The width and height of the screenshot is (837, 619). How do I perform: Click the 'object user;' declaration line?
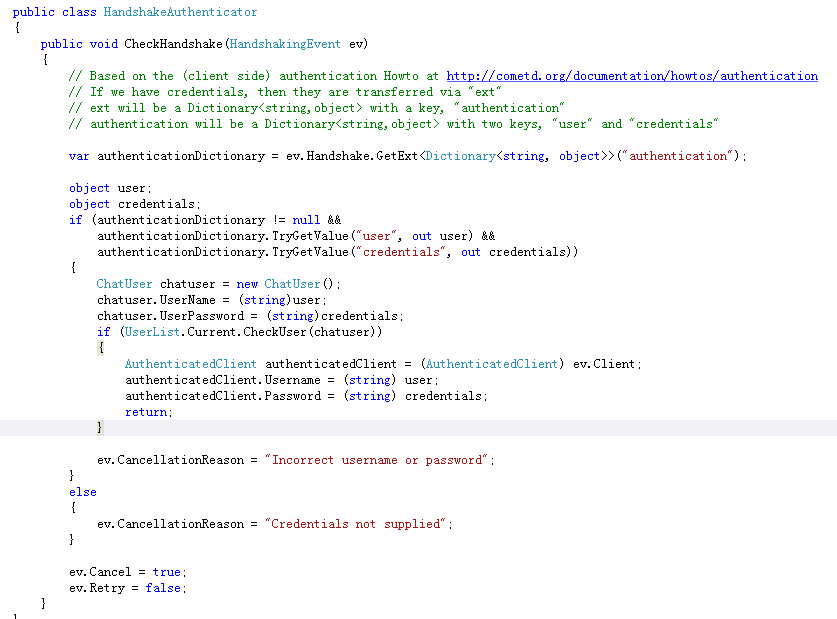[110, 188]
